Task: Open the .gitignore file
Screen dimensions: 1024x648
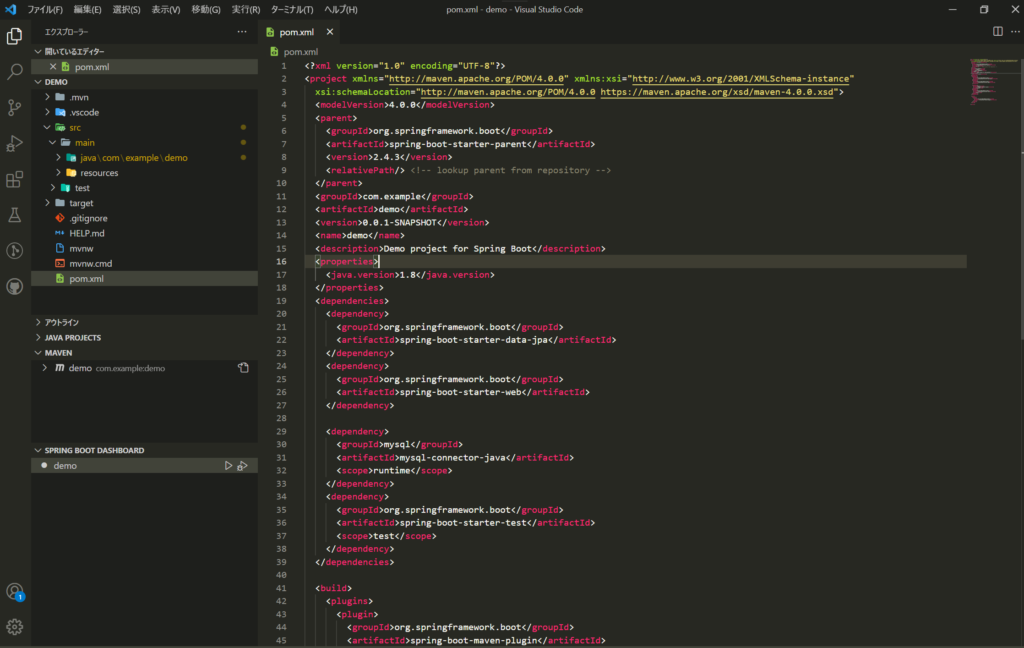Action: coord(144,218)
